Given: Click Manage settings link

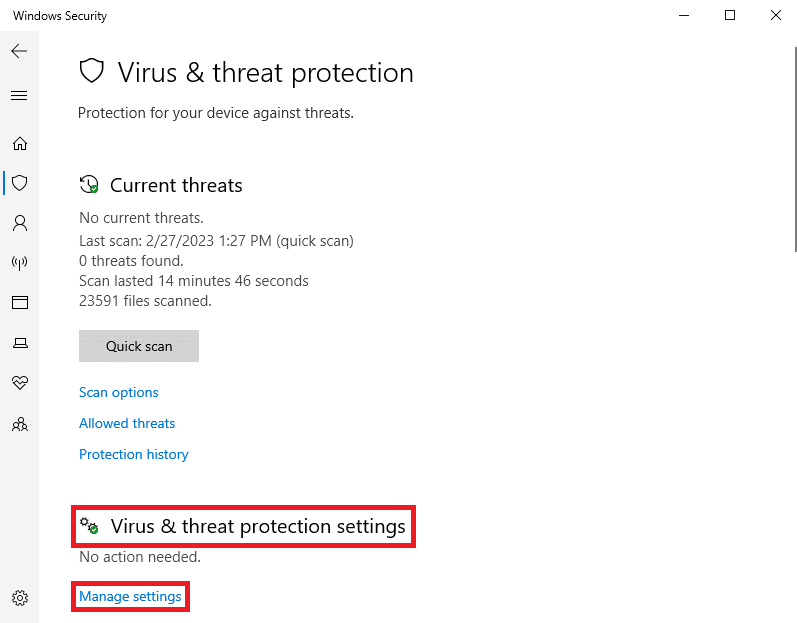Looking at the screenshot, I should click(130, 596).
